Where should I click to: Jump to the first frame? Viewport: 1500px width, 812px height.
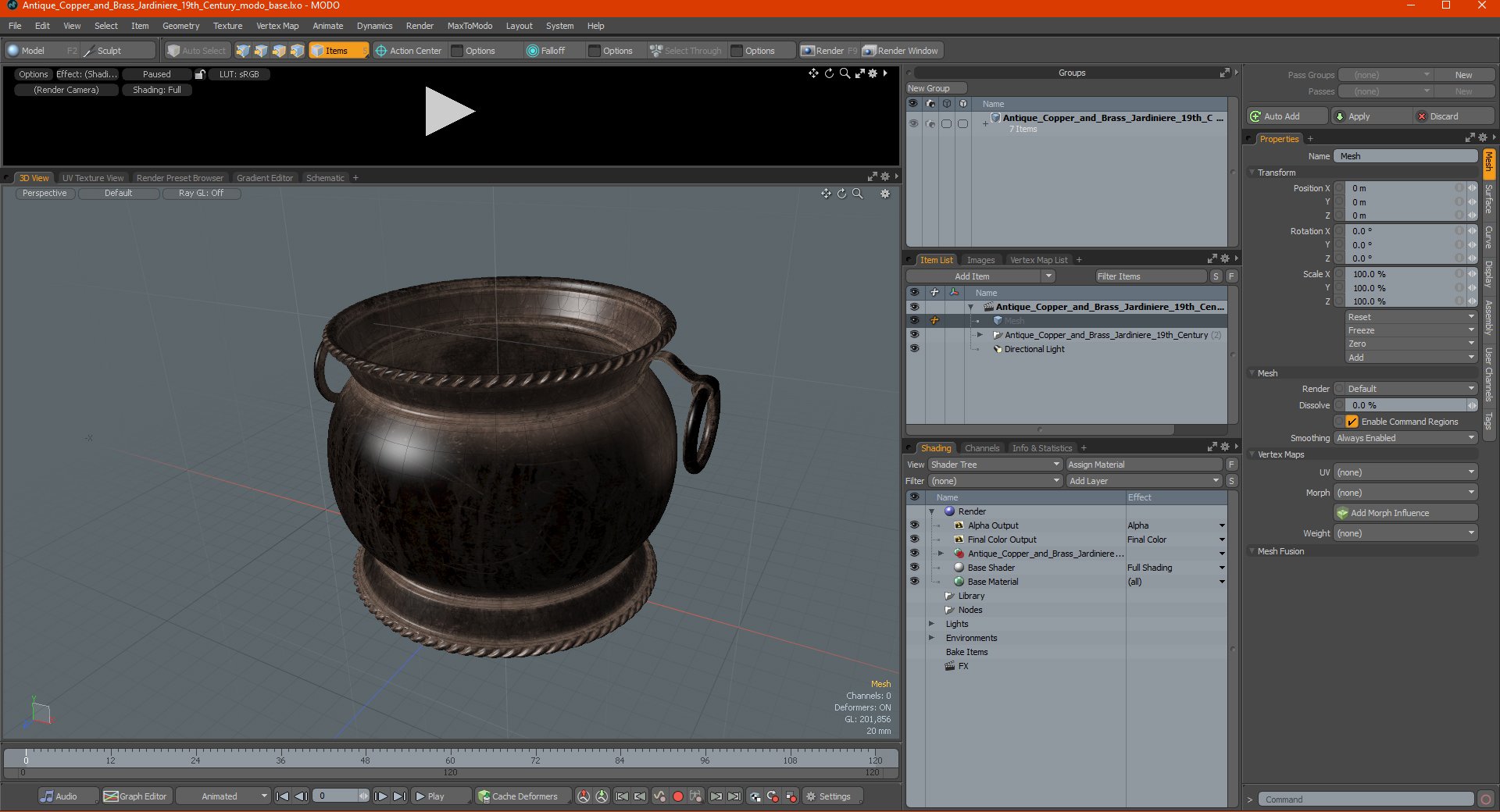coord(283,796)
